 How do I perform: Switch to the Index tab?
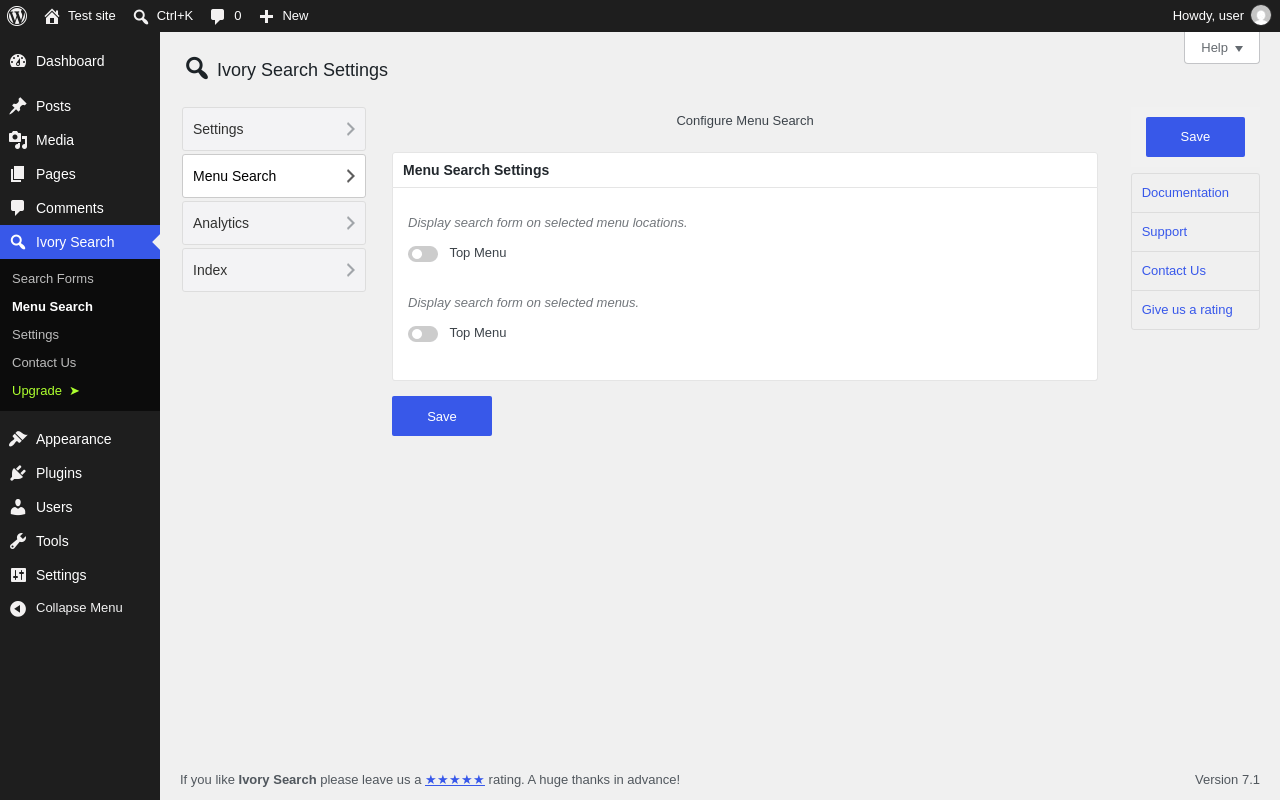pos(274,270)
